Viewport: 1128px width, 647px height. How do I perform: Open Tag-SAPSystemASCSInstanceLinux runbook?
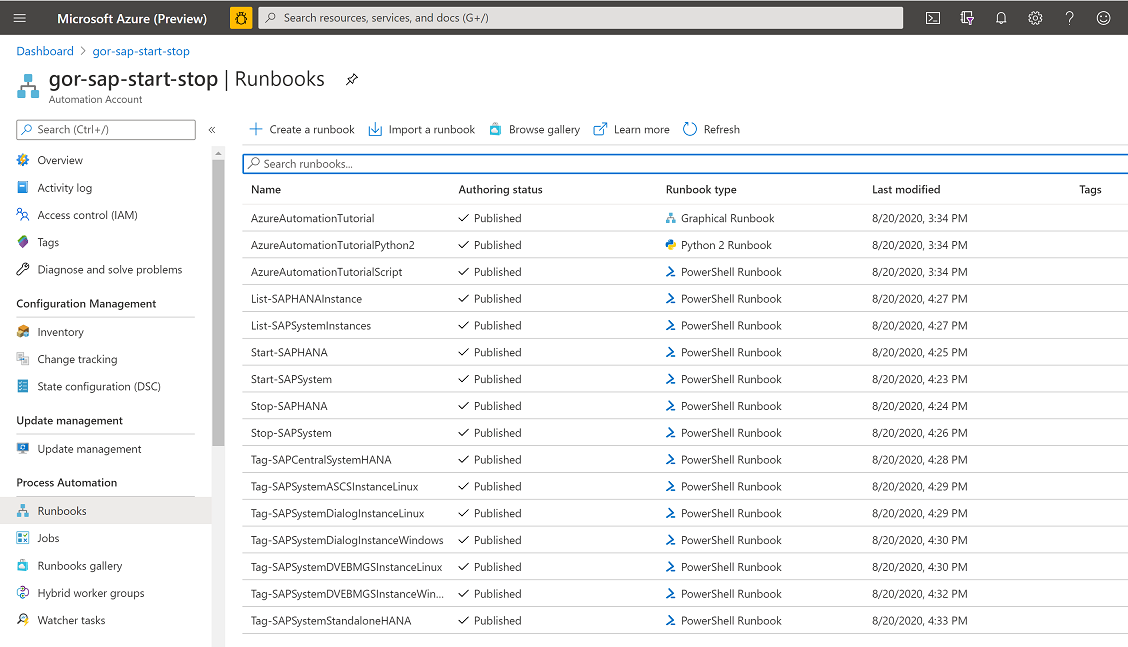(x=334, y=487)
